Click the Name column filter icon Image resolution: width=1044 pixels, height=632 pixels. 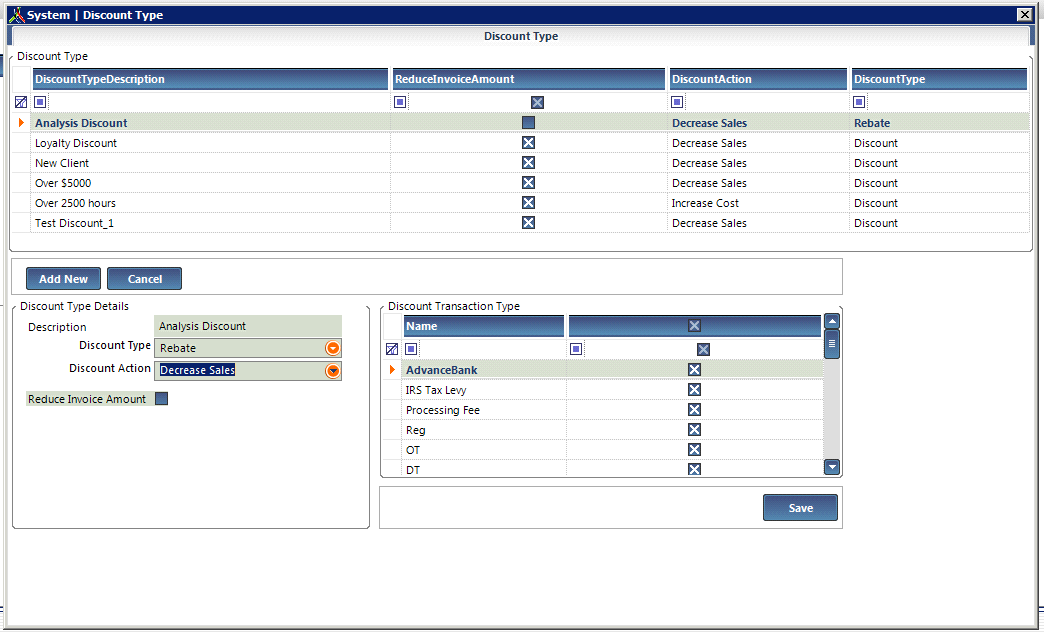click(x=411, y=349)
